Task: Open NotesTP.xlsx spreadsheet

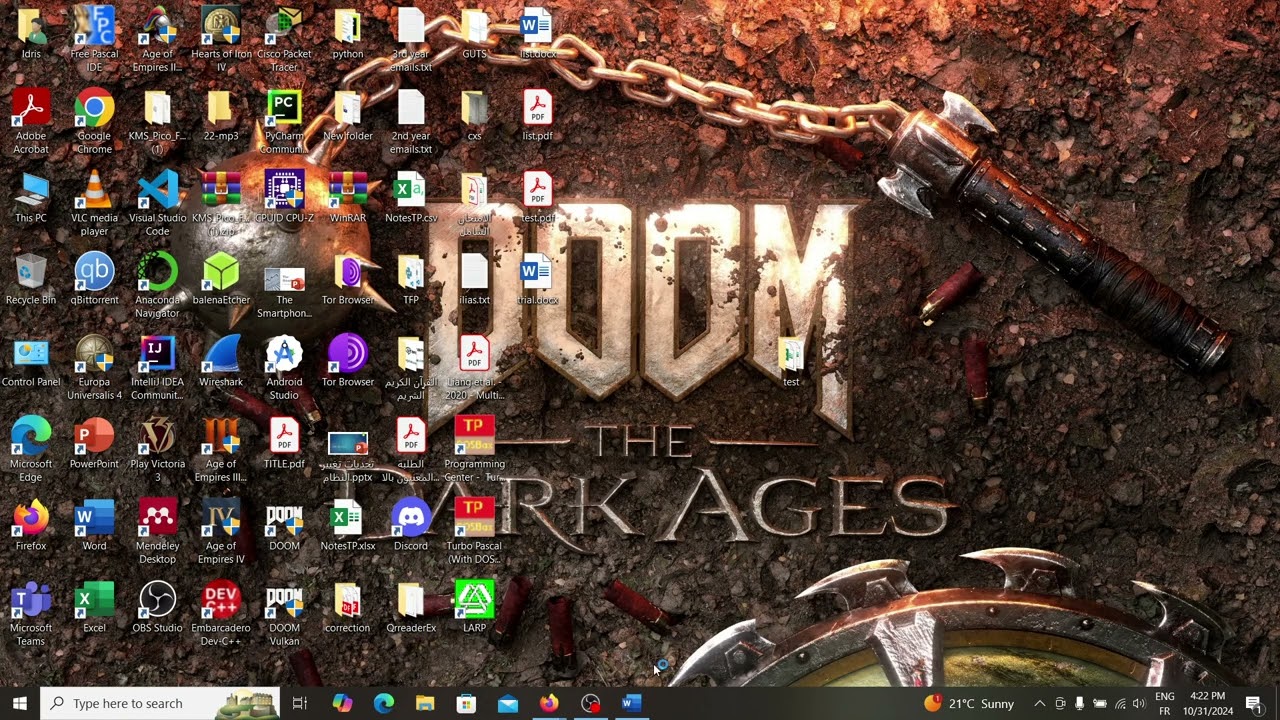Action: [347, 525]
